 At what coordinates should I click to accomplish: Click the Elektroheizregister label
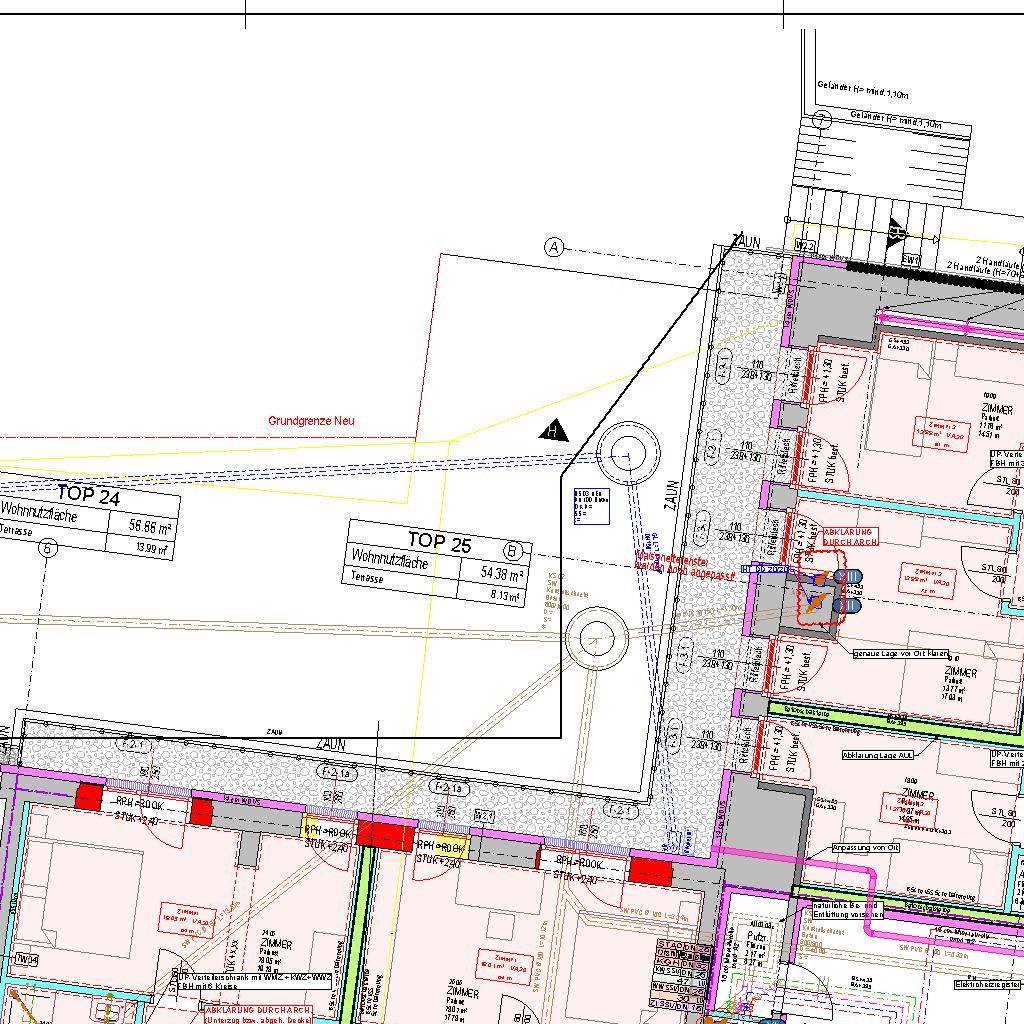pos(989,985)
